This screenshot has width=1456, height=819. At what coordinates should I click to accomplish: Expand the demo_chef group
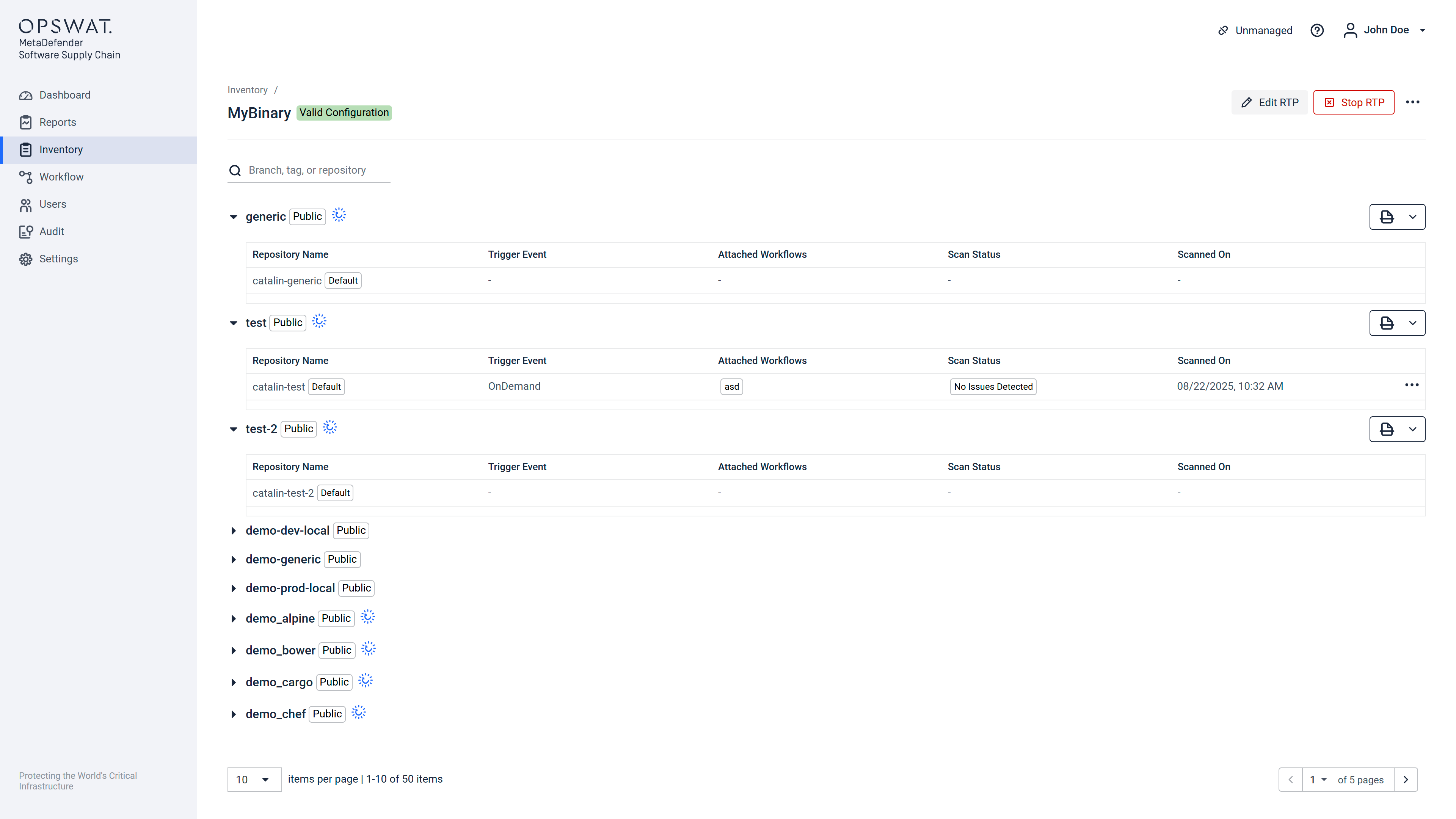click(234, 714)
